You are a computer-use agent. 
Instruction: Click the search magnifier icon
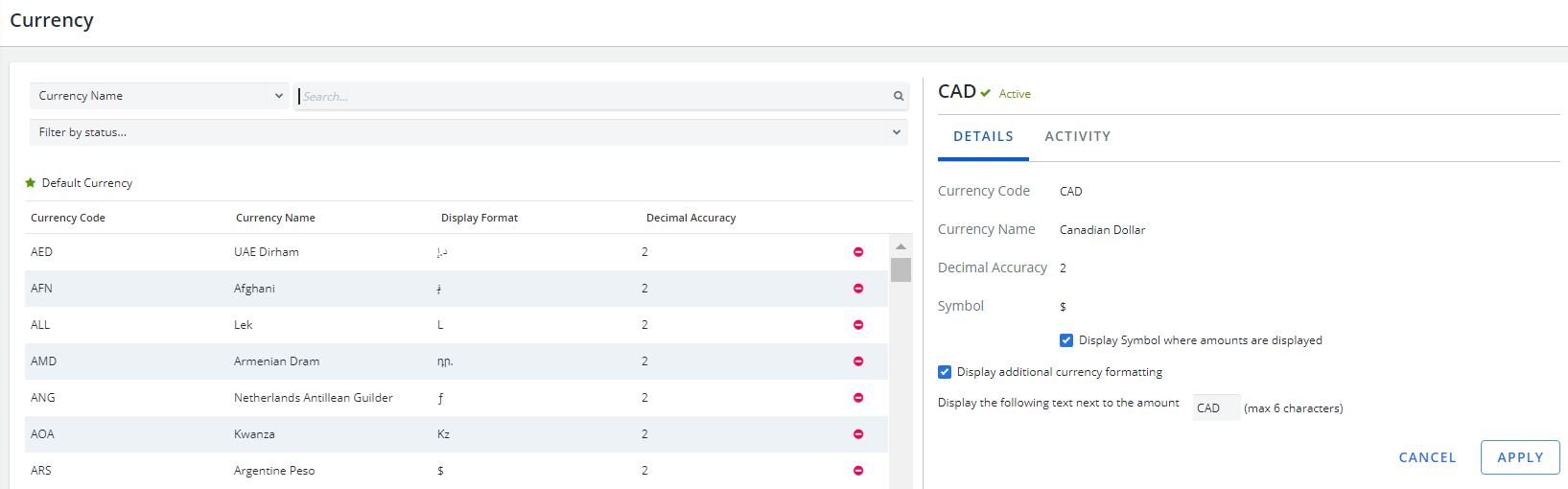click(899, 96)
